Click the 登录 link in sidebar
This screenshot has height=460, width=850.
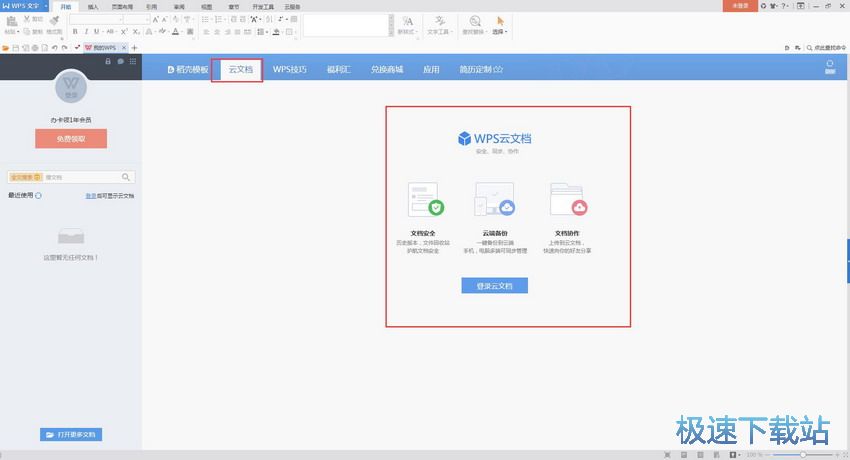click(x=91, y=196)
